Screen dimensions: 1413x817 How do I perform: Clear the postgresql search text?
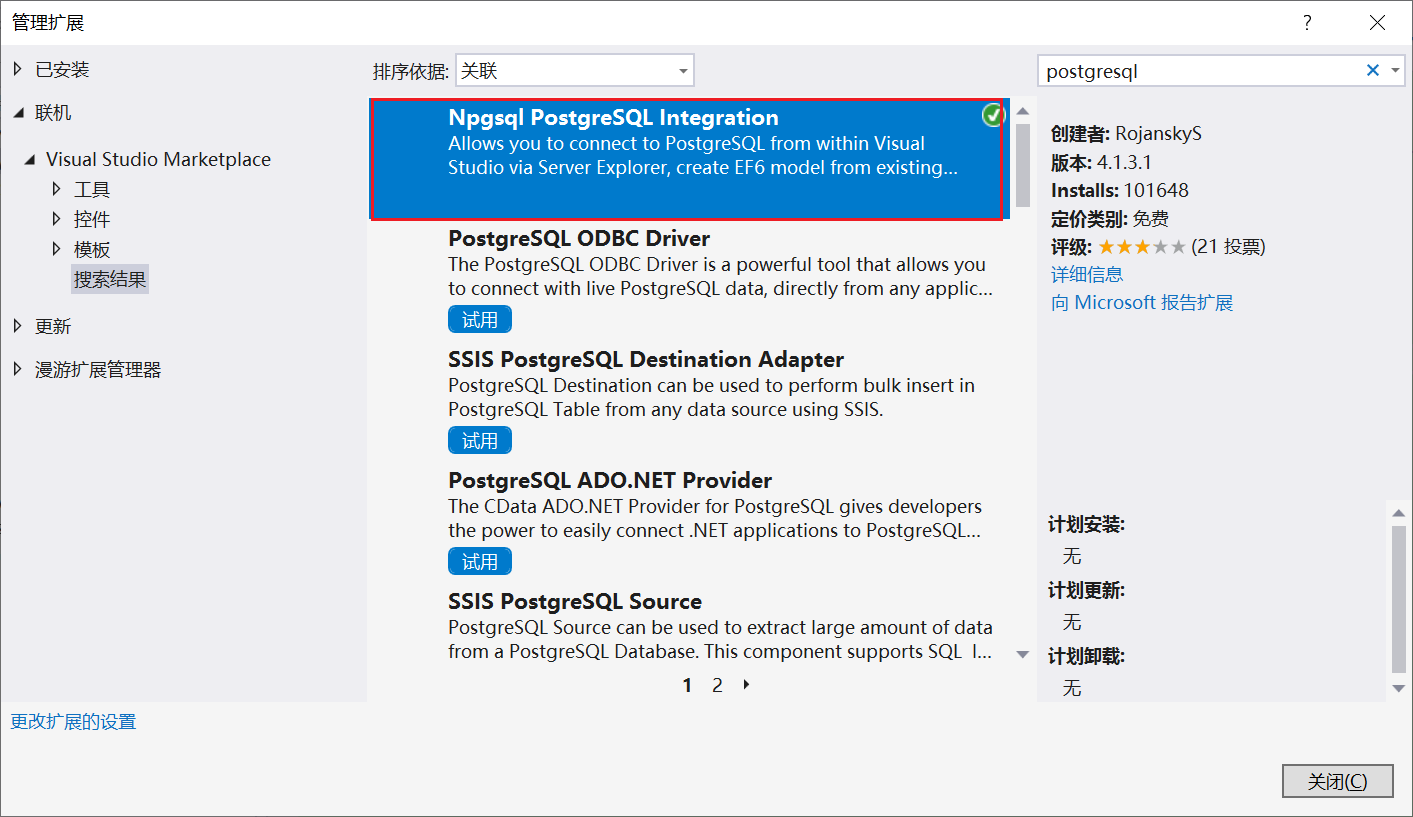pos(1373,71)
